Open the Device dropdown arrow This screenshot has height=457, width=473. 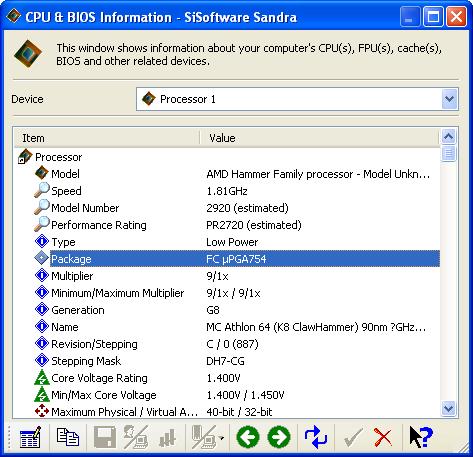(450, 99)
